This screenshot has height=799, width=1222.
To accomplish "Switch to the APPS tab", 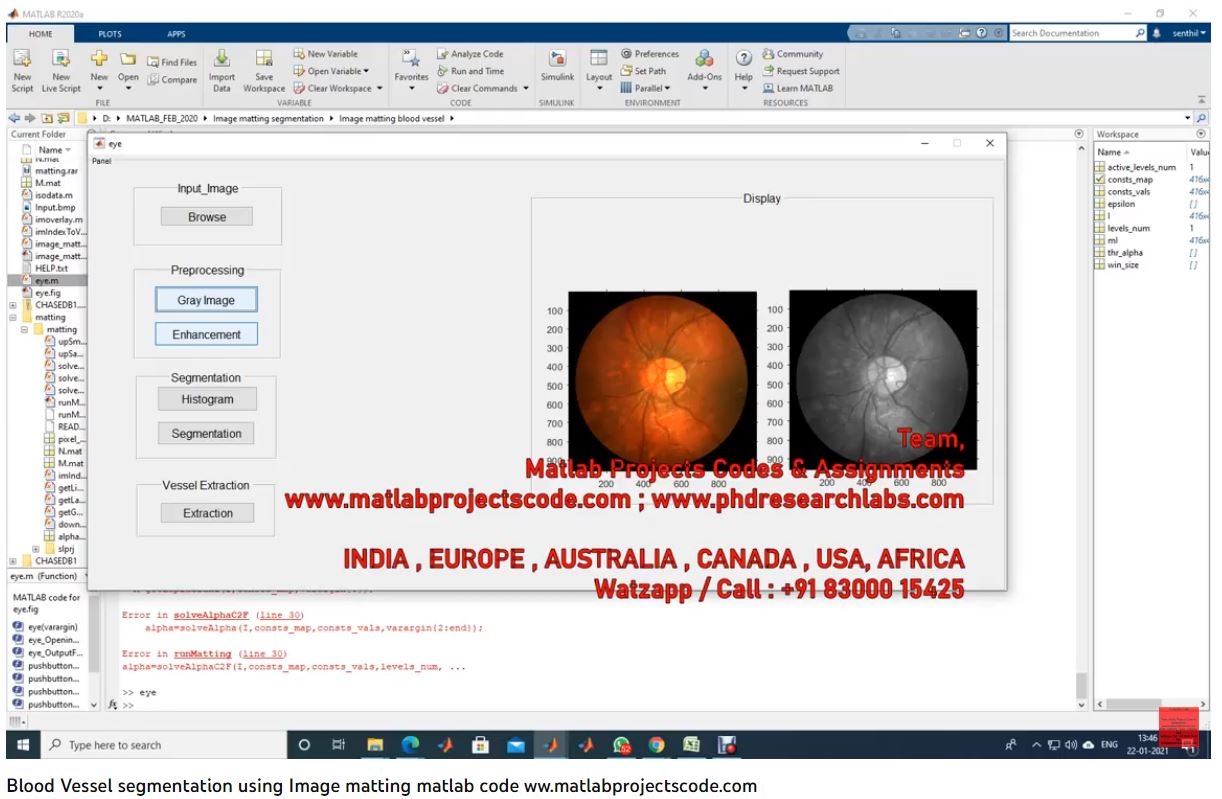I will 176,33.
